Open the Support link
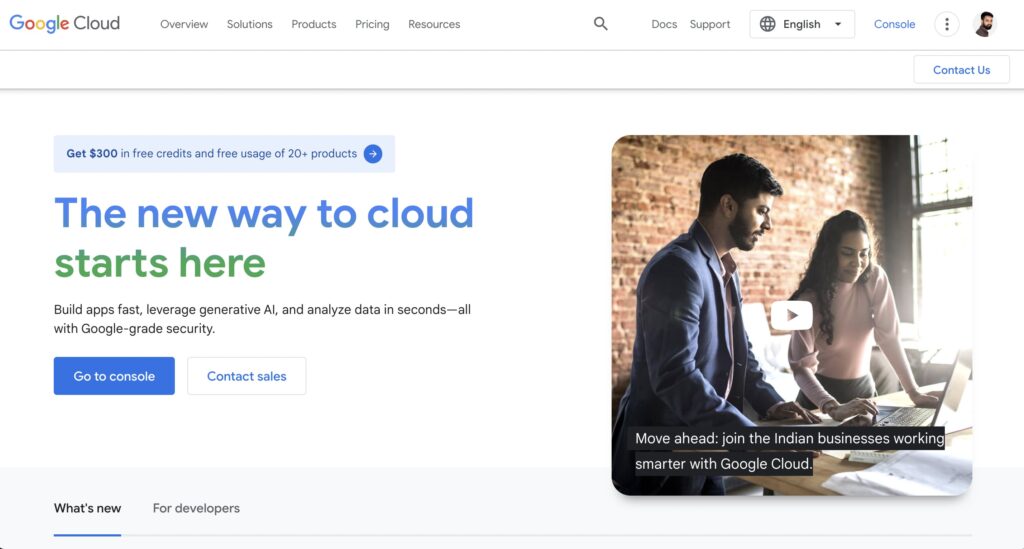 [x=710, y=24]
